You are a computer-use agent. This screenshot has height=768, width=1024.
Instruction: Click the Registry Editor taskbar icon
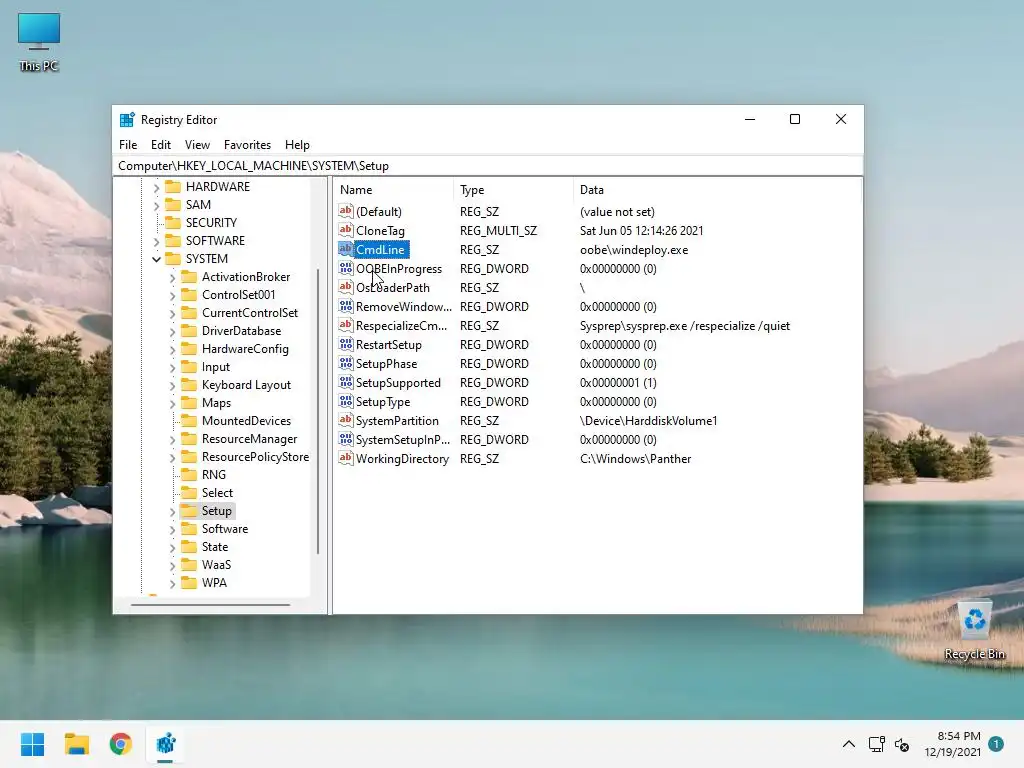pyautogui.click(x=165, y=744)
